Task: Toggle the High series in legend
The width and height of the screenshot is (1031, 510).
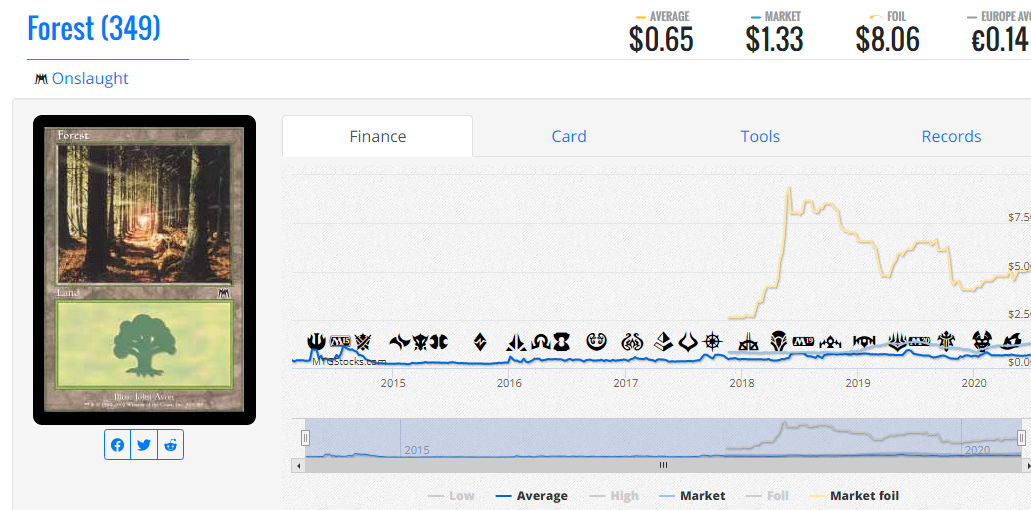Action: tap(615, 496)
